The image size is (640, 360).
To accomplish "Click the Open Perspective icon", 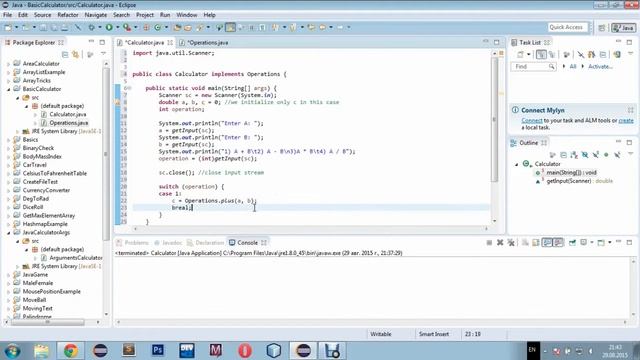I will tap(602, 27).
